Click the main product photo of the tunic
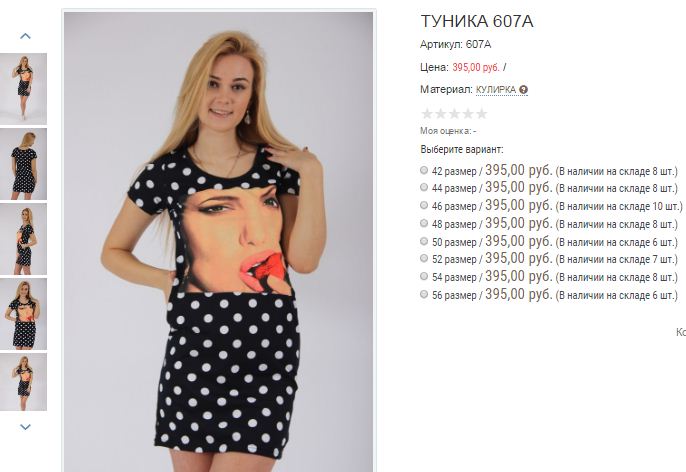686x472 pixels. click(x=219, y=241)
